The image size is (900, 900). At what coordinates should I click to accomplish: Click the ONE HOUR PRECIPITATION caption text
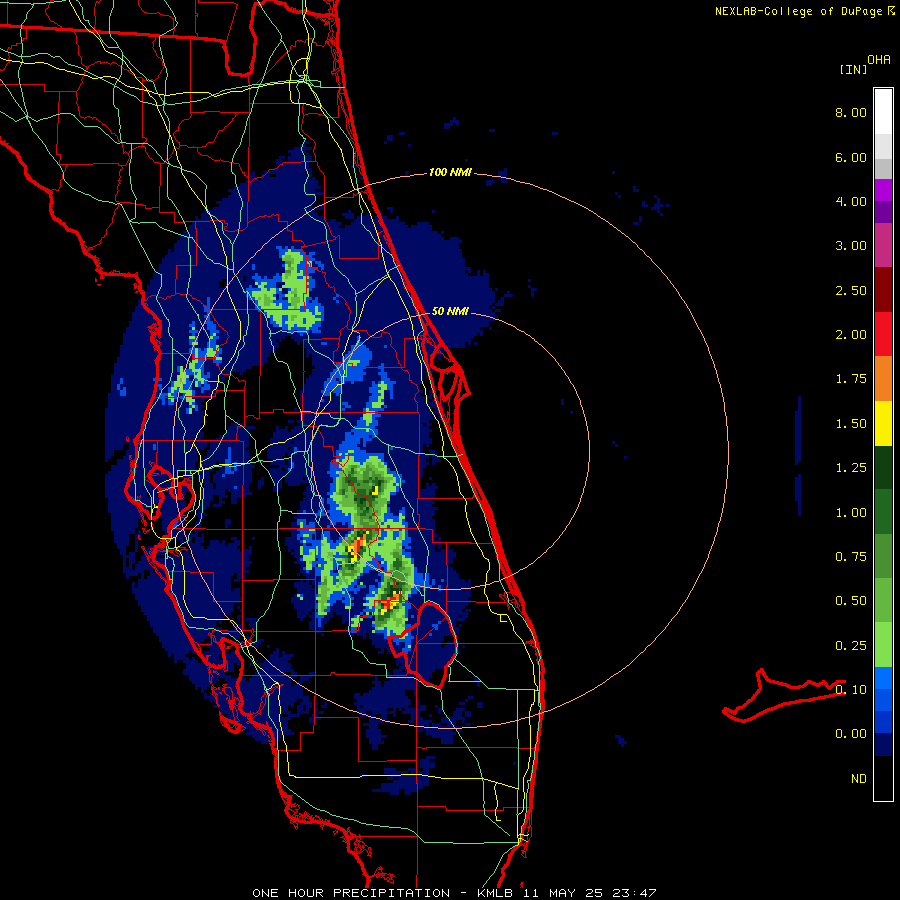(351, 893)
